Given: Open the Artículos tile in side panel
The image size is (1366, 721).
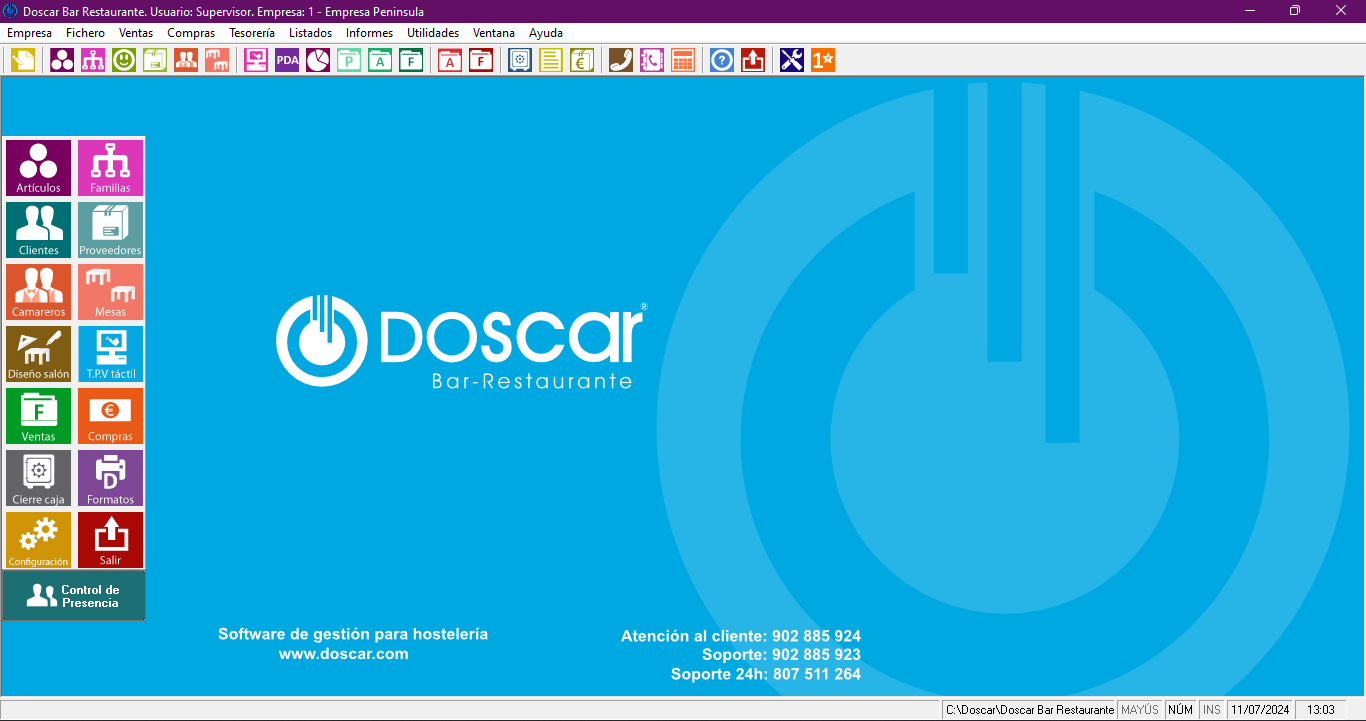Looking at the screenshot, I should [38, 168].
